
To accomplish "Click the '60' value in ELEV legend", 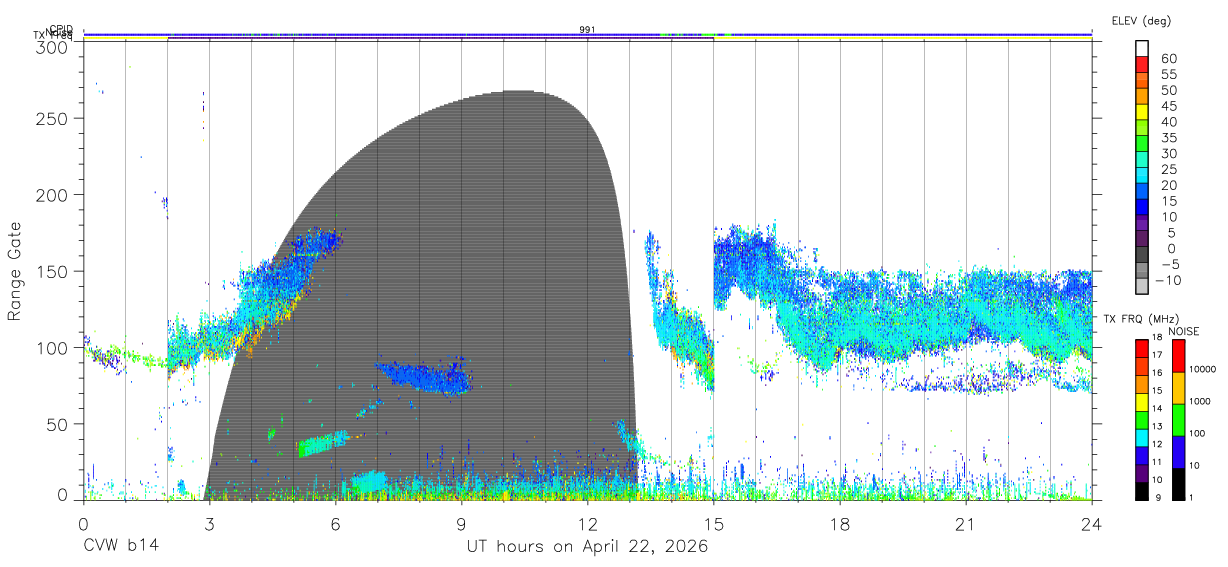I will point(1168,58).
